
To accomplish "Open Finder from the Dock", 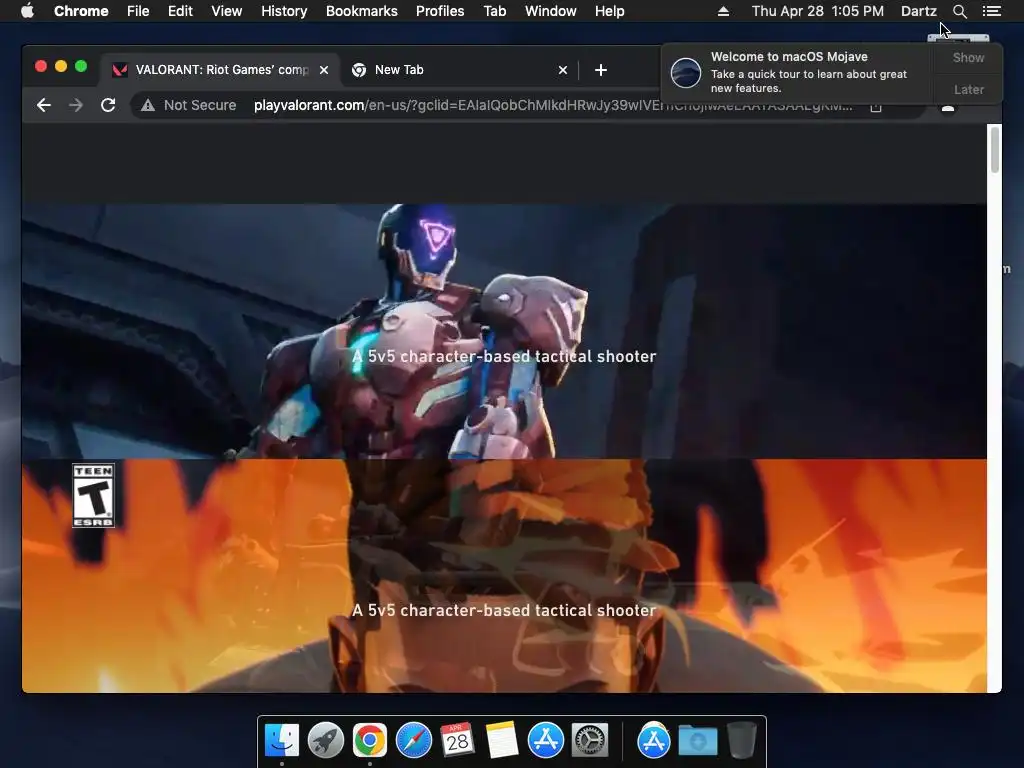I will point(281,741).
